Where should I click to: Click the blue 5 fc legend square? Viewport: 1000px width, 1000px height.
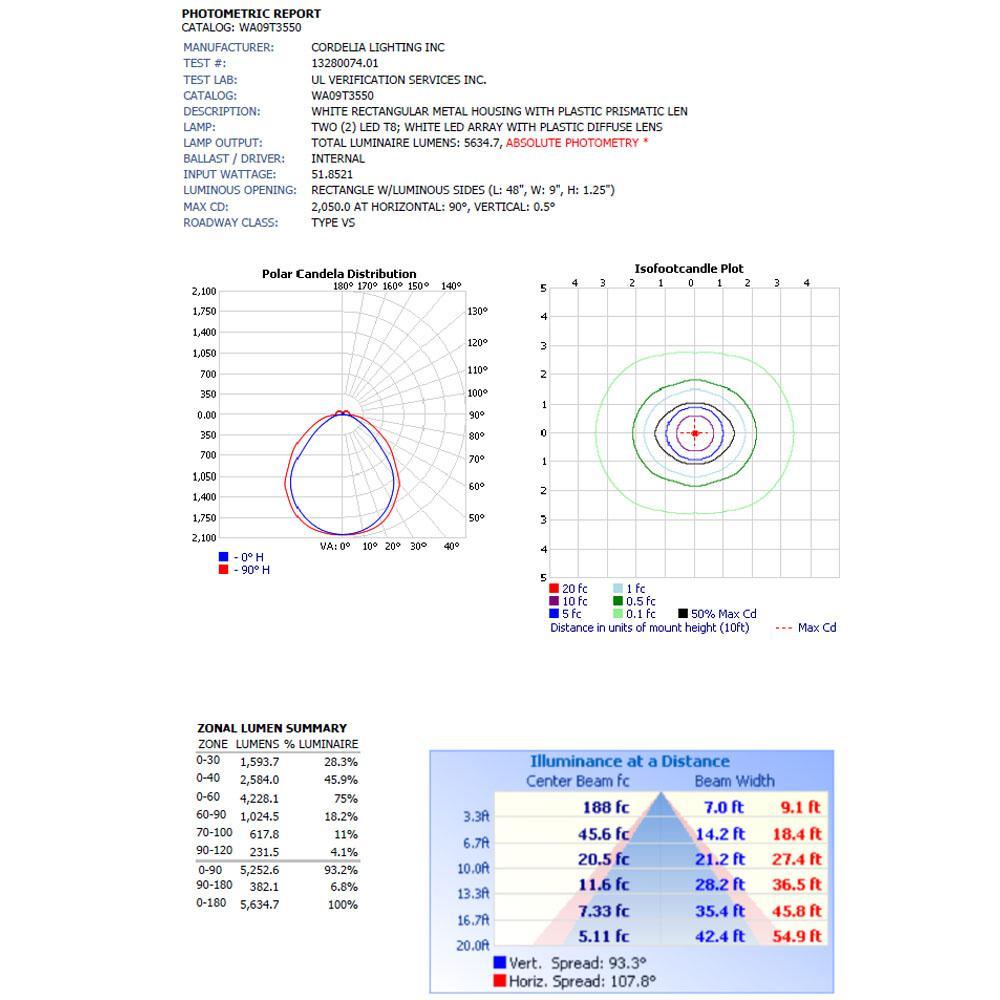tap(554, 614)
